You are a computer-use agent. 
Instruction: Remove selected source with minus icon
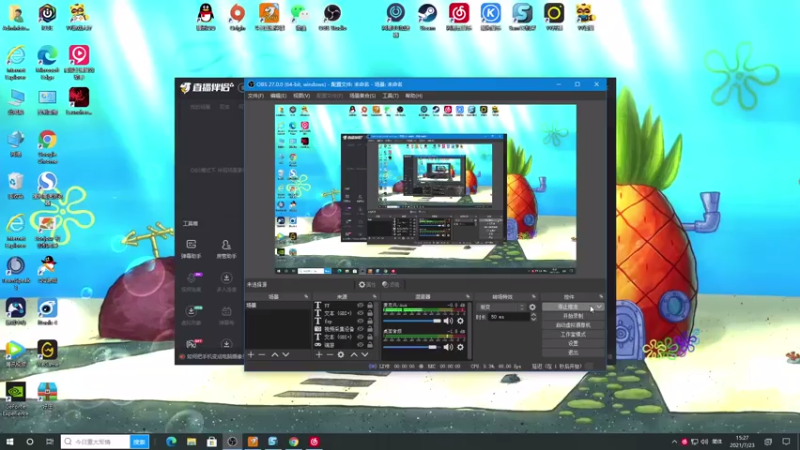click(330, 355)
